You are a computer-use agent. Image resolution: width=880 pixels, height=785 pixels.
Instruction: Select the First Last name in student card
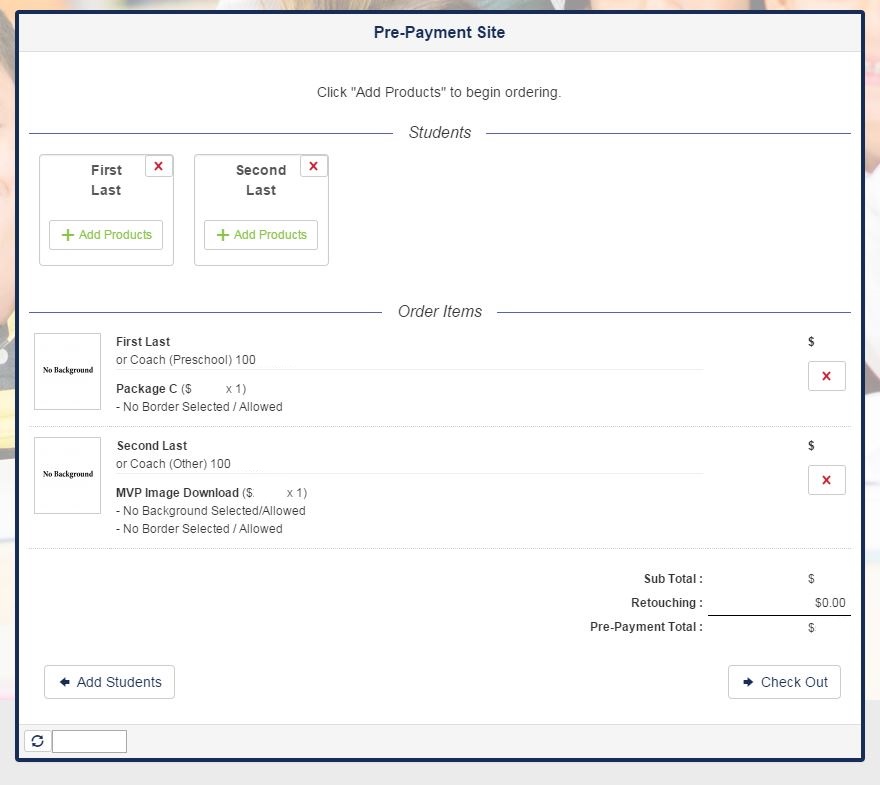pyautogui.click(x=106, y=180)
